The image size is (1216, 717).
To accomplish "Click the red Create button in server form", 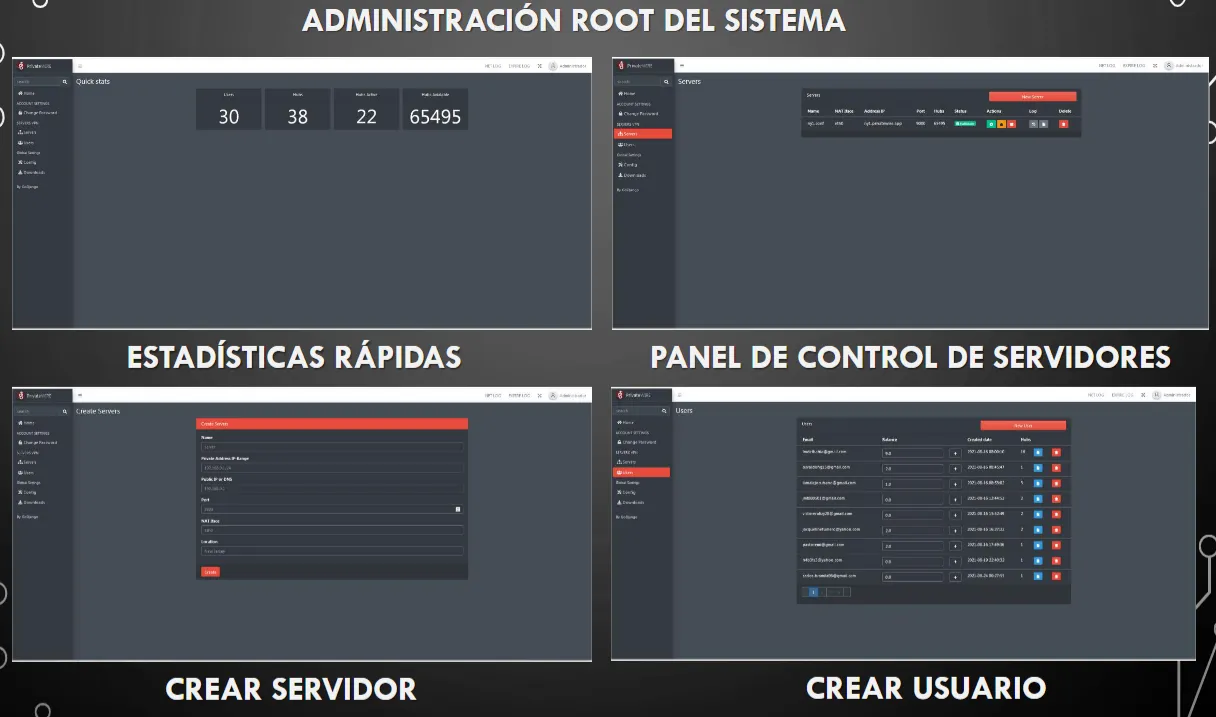I will click(x=210, y=572).
